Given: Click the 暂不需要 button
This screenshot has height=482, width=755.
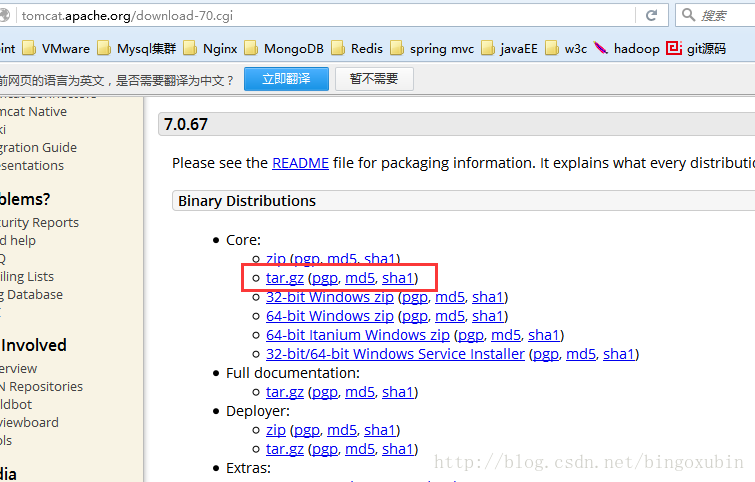Looking at the screenshot, I should pos(374,79).
